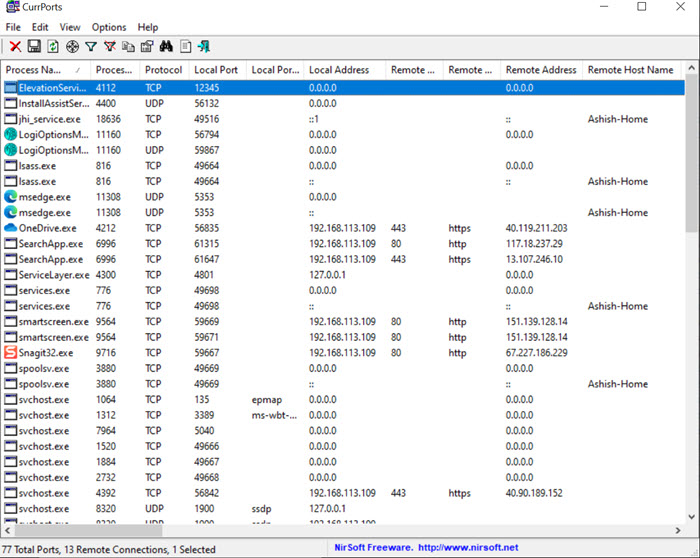Open the Help menu
Screen dimensions: 700x558
pyautogui.click(x=148, y=27)
